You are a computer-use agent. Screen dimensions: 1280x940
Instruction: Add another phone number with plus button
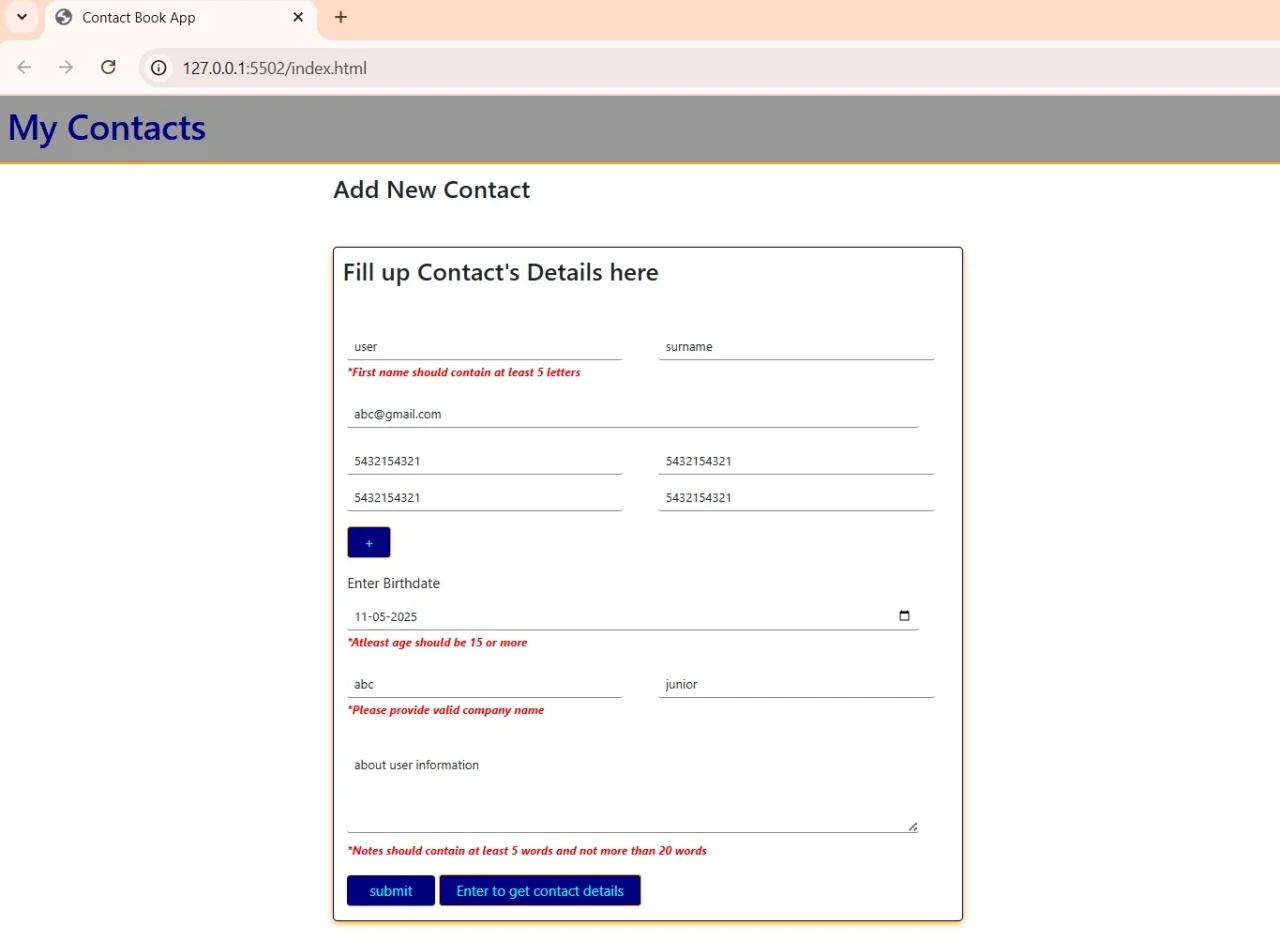point(369,543)
